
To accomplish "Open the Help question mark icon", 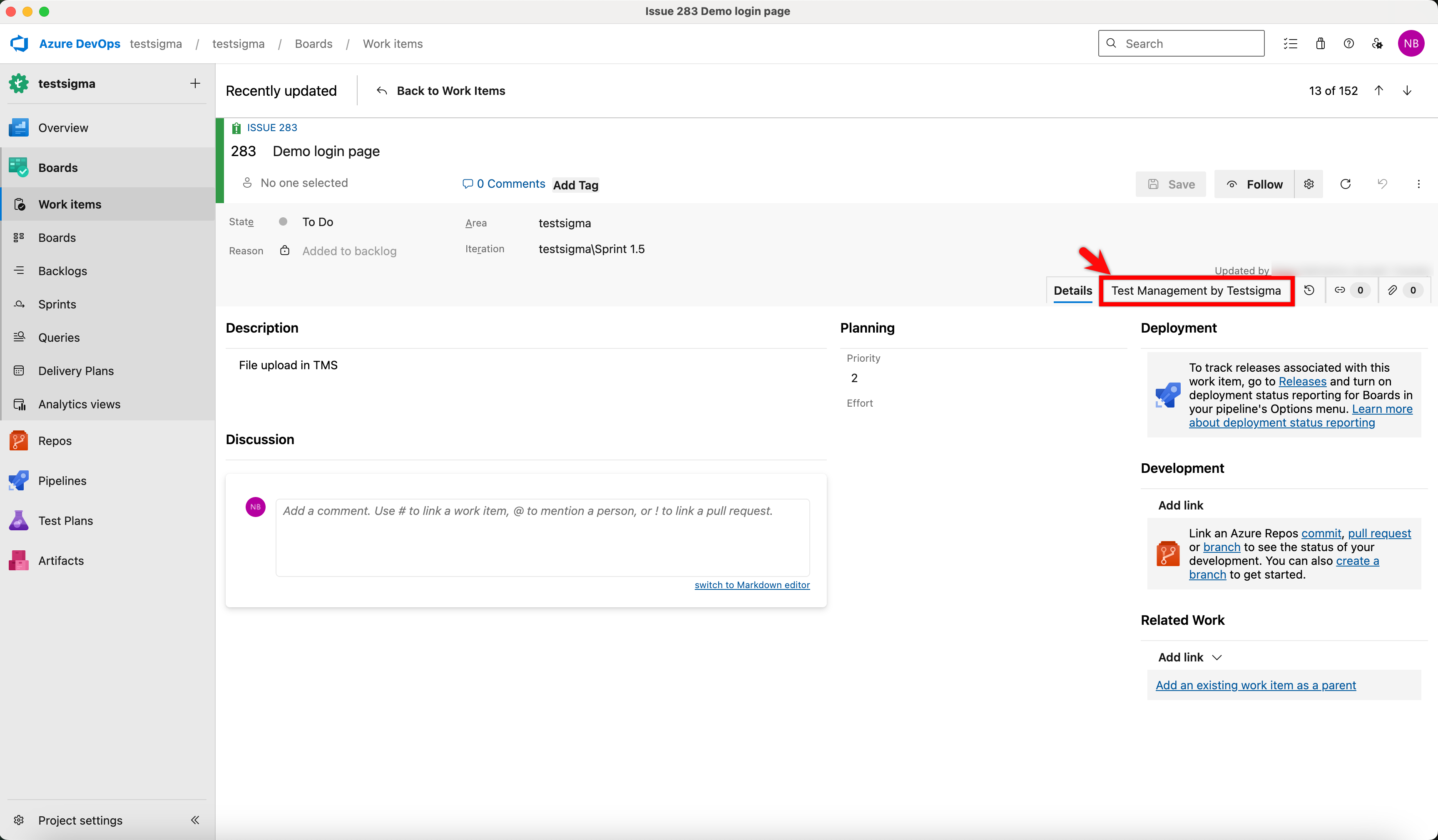I will (x=1348, y=43).
